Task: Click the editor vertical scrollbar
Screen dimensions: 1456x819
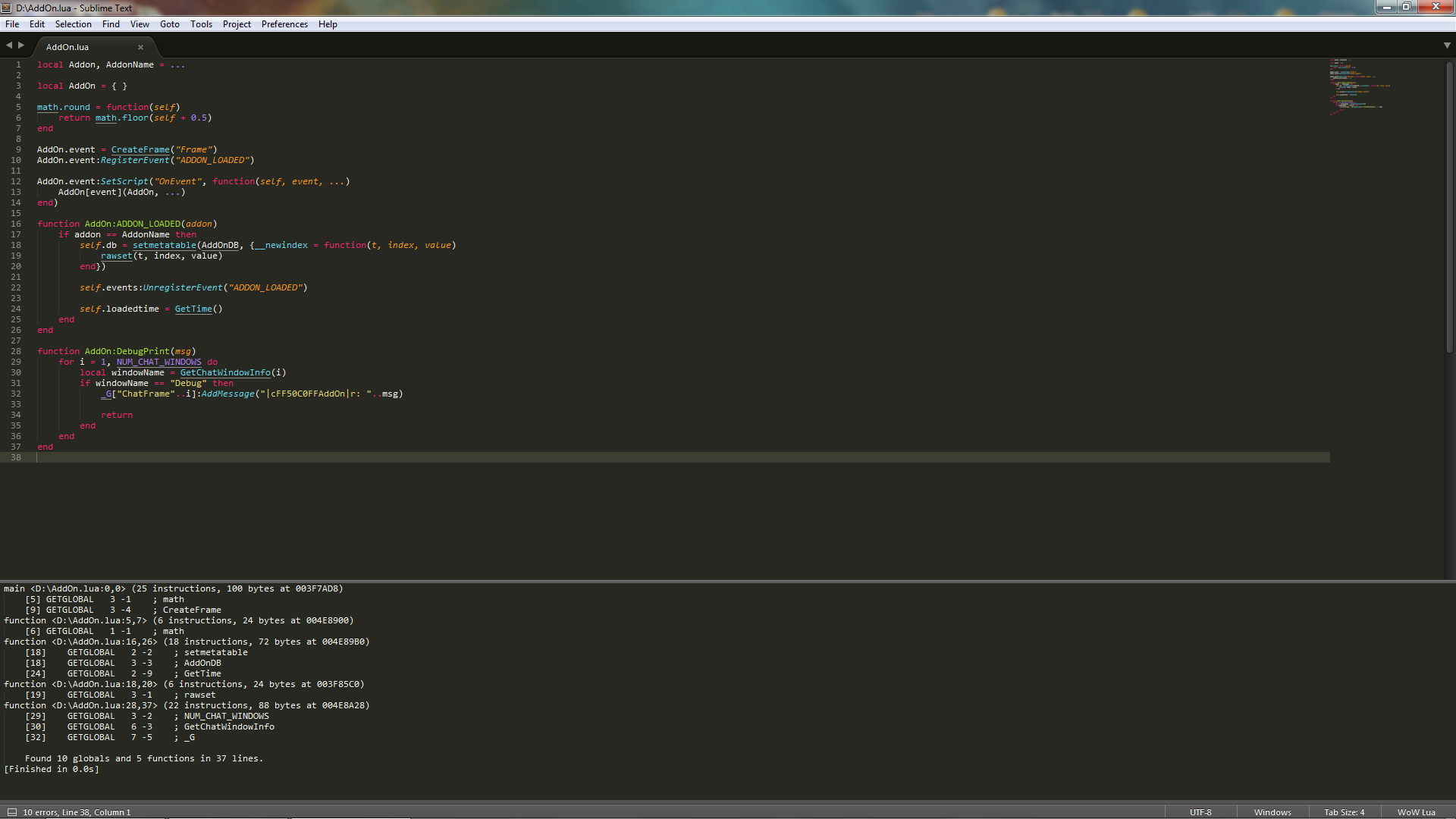Action: [1449, 205]
